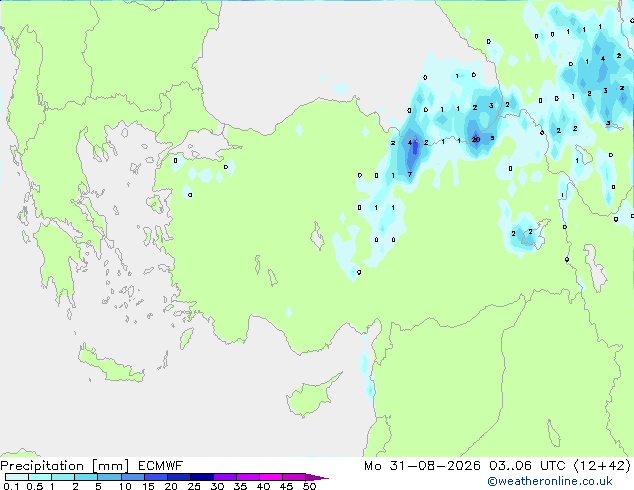Viewport: 634px width, 490px height.
Task: Click on the island of Crete
Action: tap(110, 365)
